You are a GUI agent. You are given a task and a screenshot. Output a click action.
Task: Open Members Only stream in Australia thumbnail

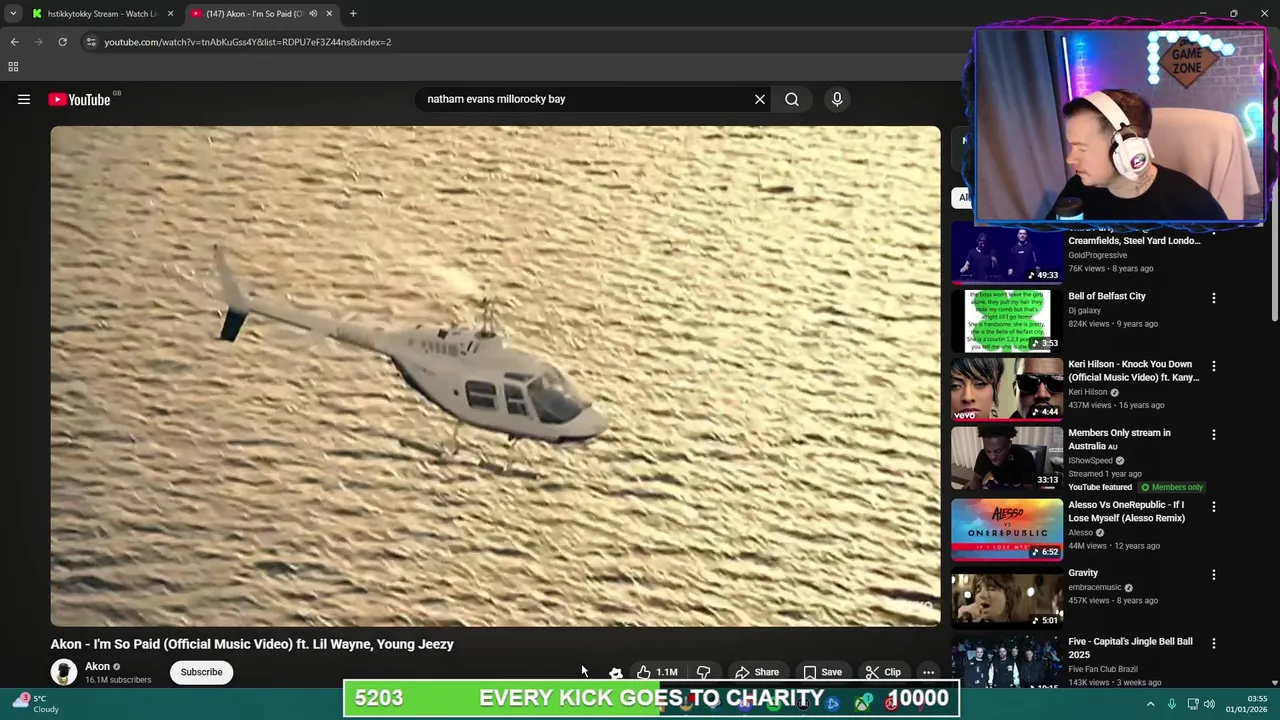coord(1007,458)
